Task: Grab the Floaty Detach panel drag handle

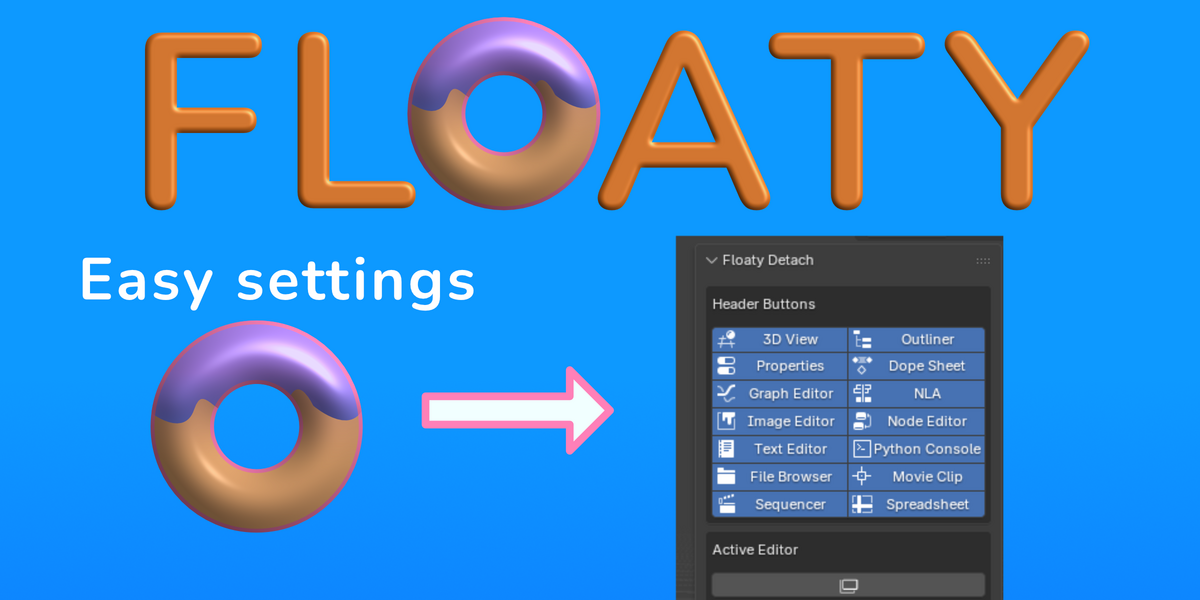Action: (982, 260)
